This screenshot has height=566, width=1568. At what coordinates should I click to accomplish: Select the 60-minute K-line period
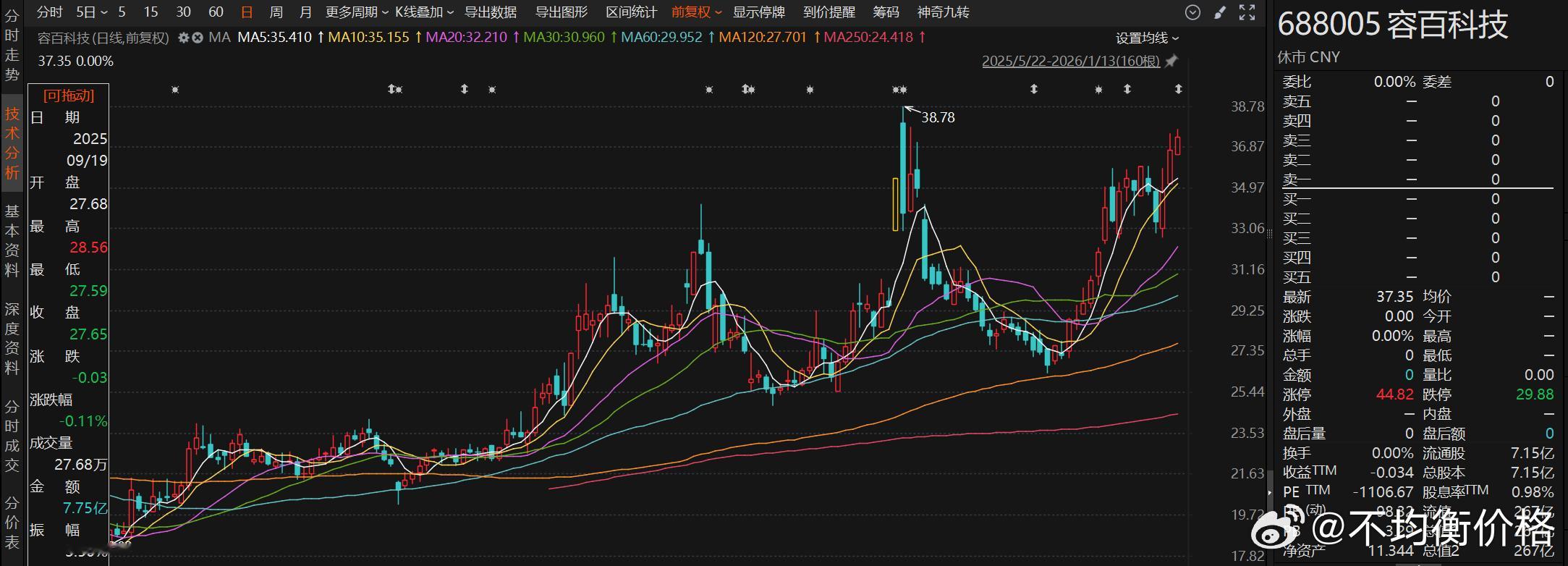coord(216,12)
